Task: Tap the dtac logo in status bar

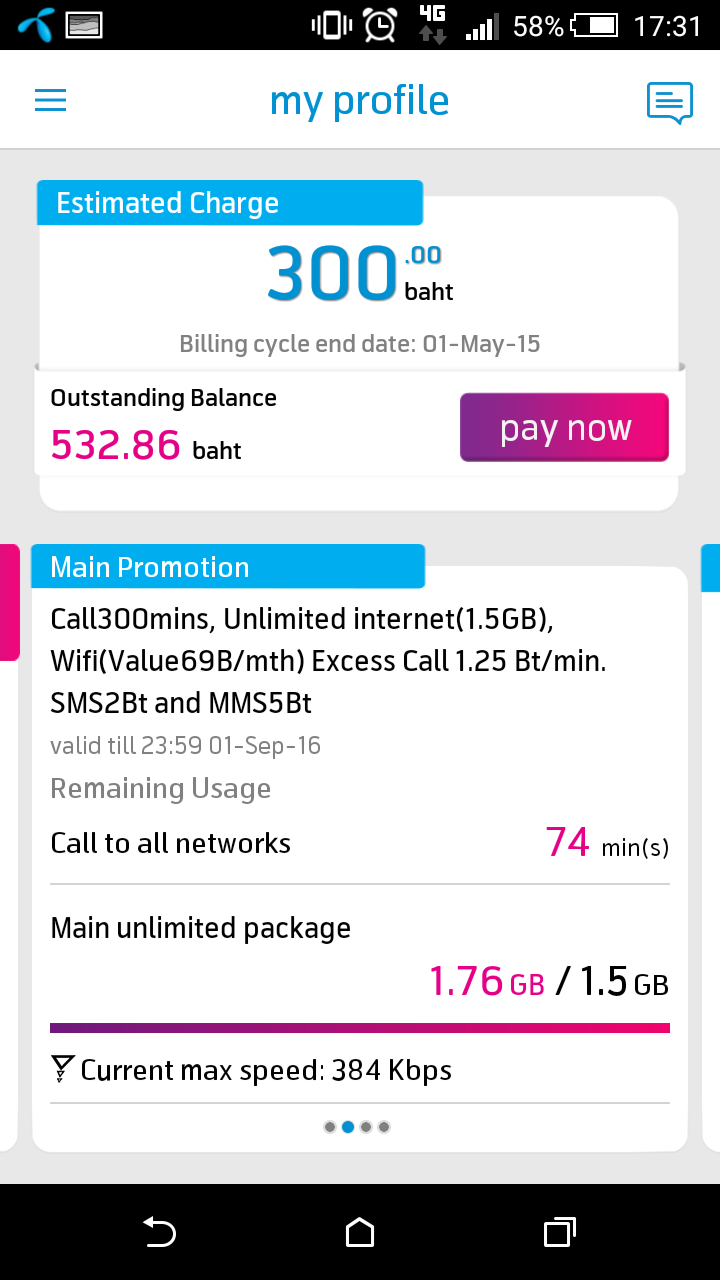Action: pos(35,25)
